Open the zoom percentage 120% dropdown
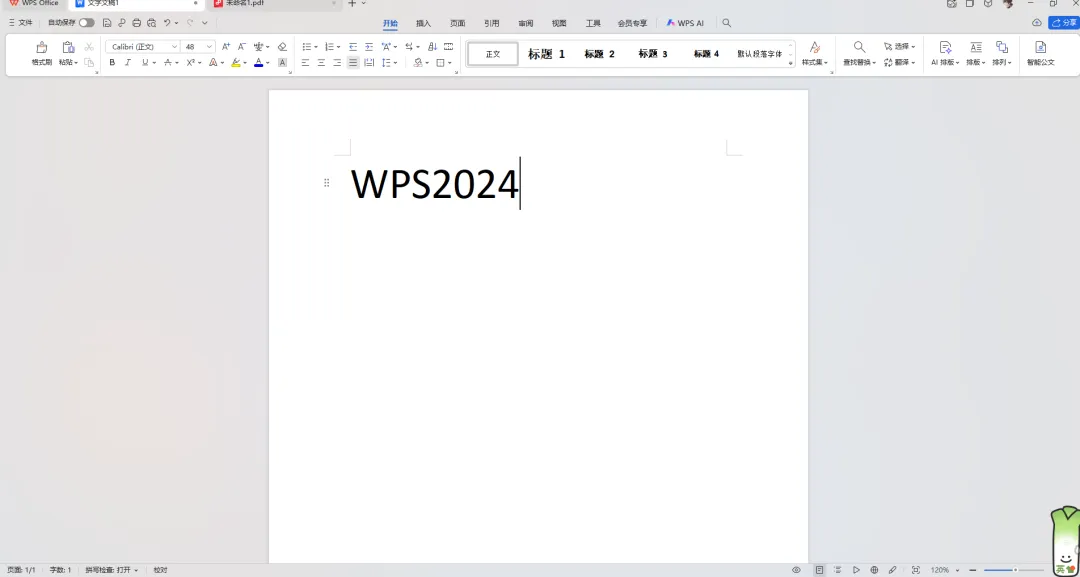 click(944, 570)
